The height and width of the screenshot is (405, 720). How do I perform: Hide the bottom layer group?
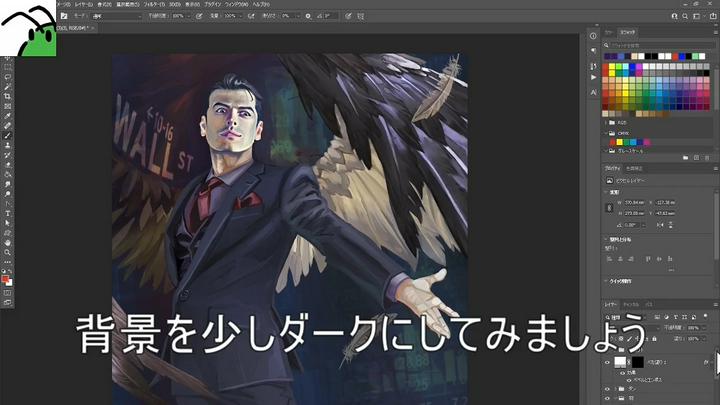tap(607, 399)
